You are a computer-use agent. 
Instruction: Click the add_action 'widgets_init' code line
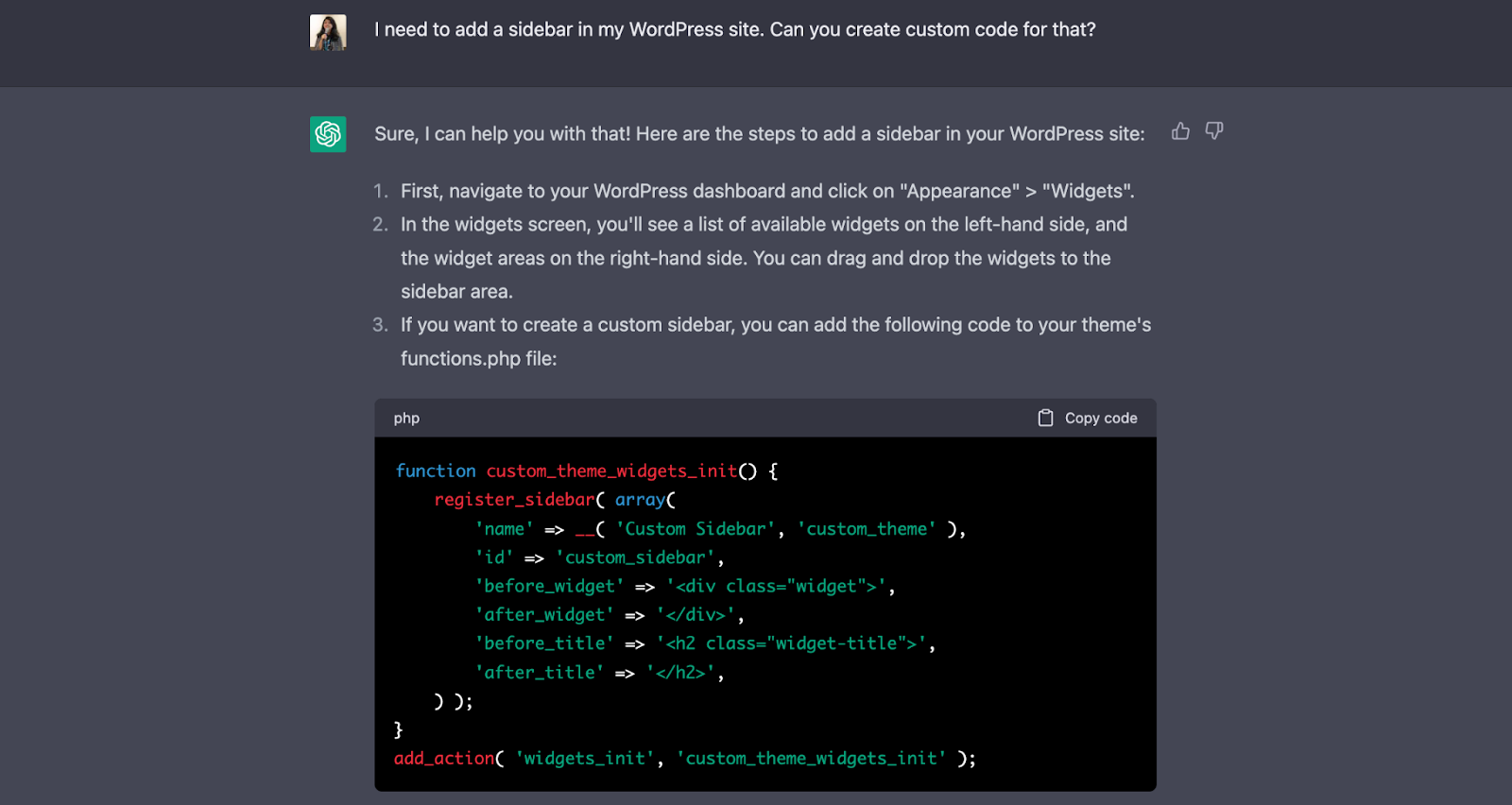pyautogui.click(x=685, y=759)
